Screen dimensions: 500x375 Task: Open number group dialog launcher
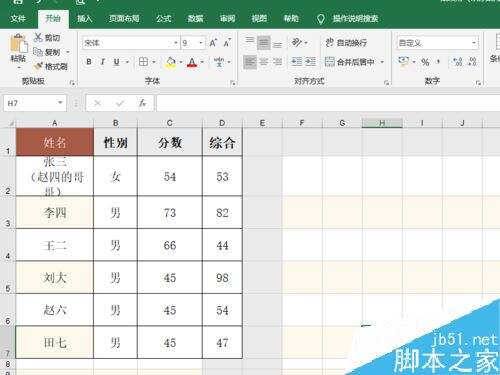(478, 82)
